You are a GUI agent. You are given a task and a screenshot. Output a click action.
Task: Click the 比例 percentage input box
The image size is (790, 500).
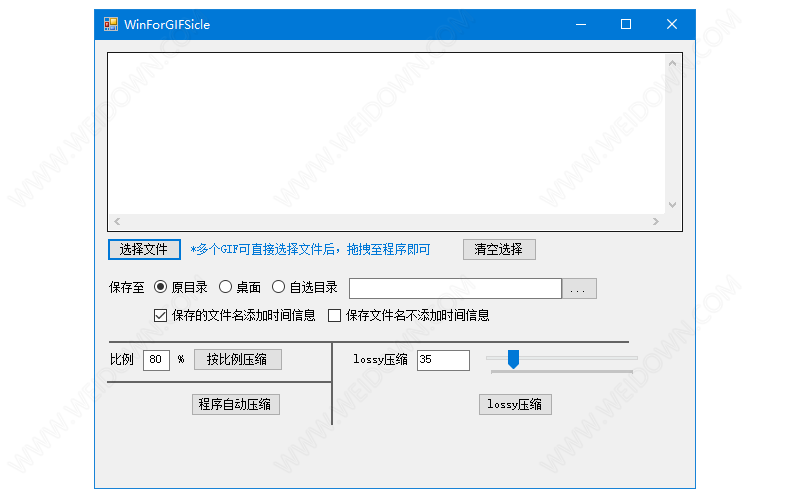[156, 359]
